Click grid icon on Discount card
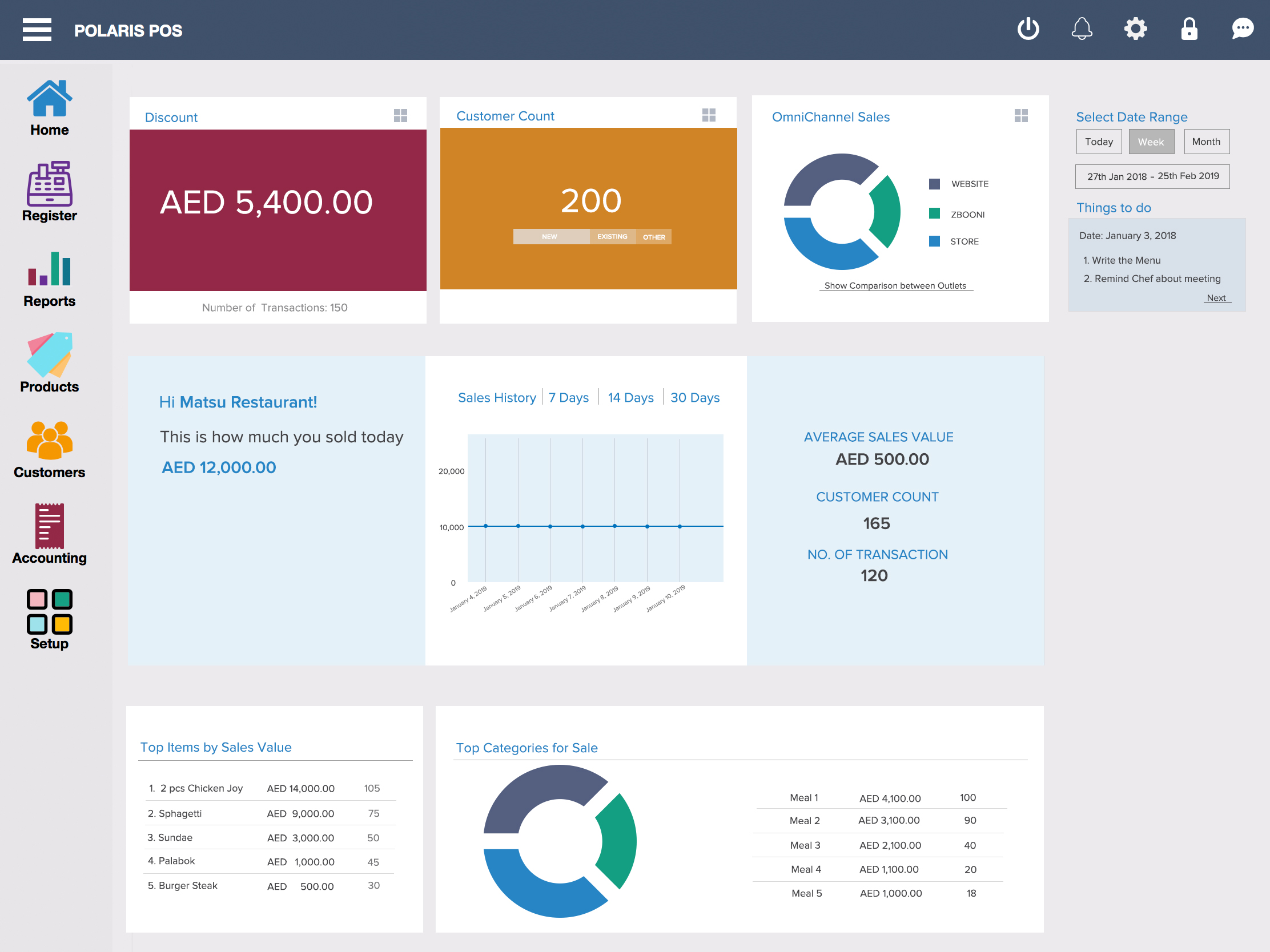Image resolution: width=1270 pixels, height=952 pixels. point(400,116)
